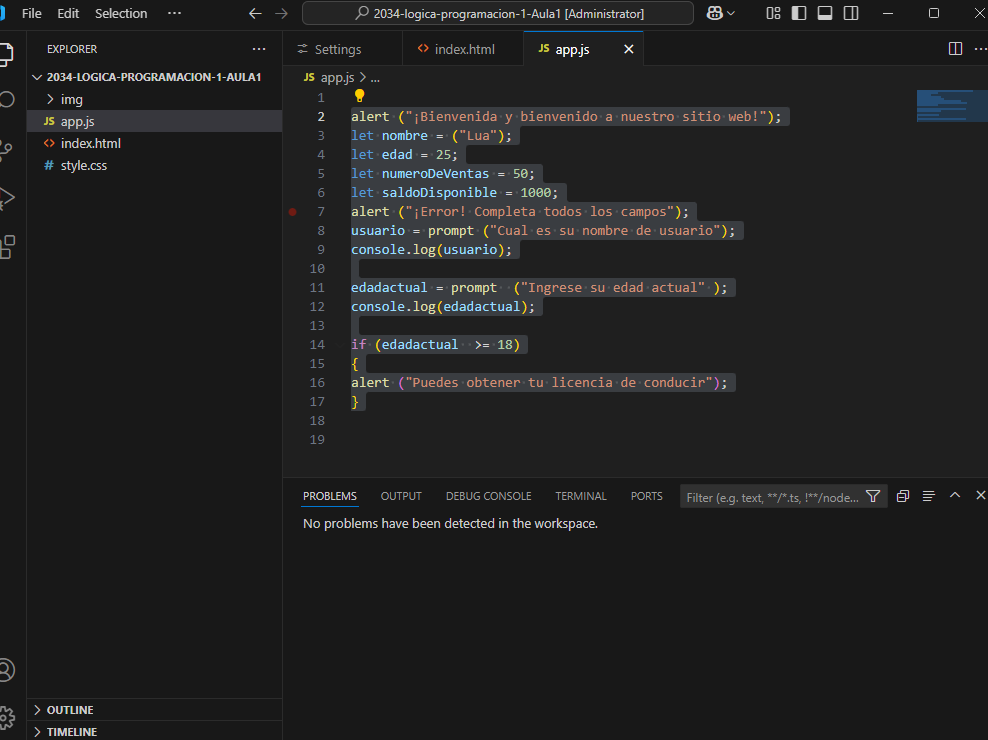Click "No problems have been detected" message
Image resolution: width=988 pixels, height=740 pixels.
tap(450, 523)
